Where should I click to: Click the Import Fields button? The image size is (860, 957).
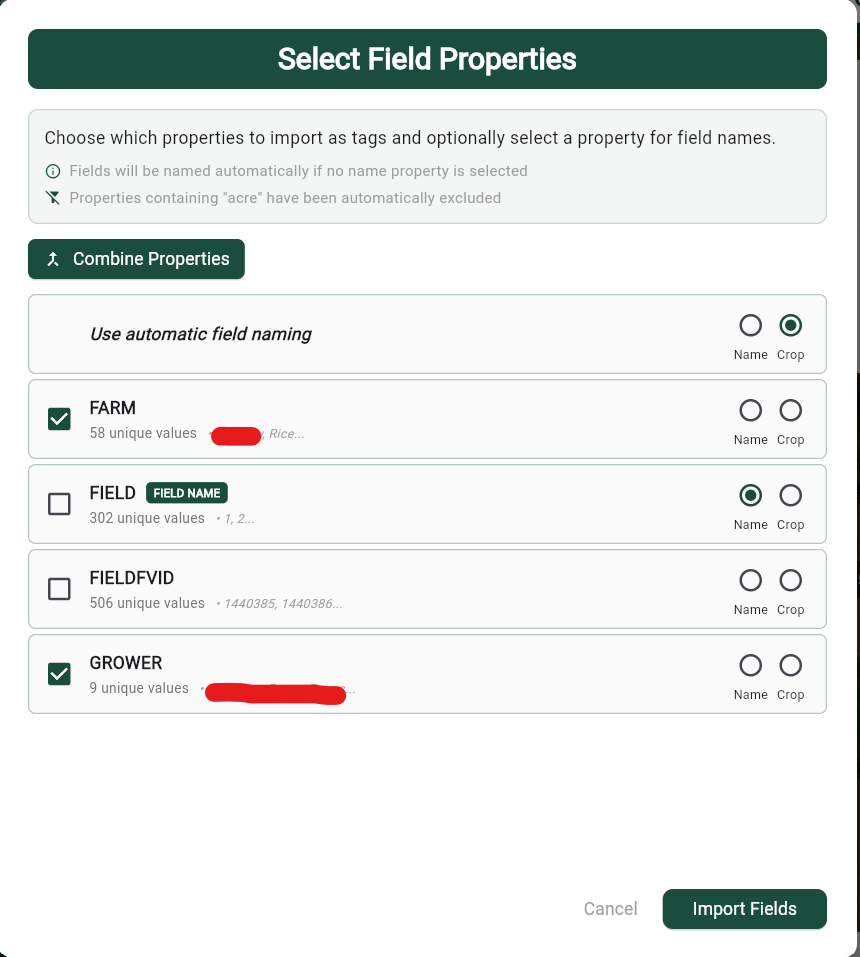tap(744, 909)
